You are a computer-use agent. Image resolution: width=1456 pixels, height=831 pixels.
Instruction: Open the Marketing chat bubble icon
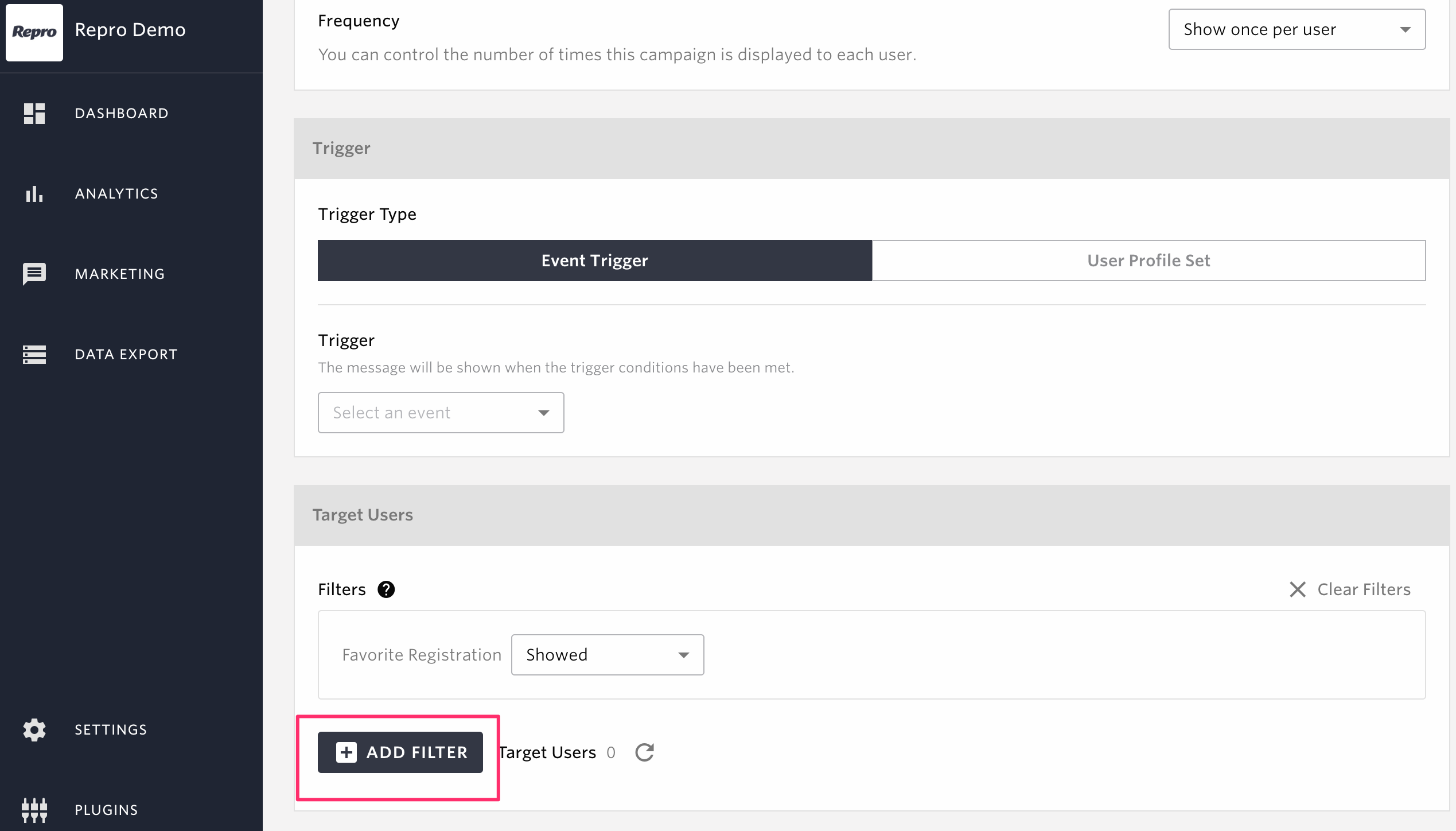coord(34,274)
